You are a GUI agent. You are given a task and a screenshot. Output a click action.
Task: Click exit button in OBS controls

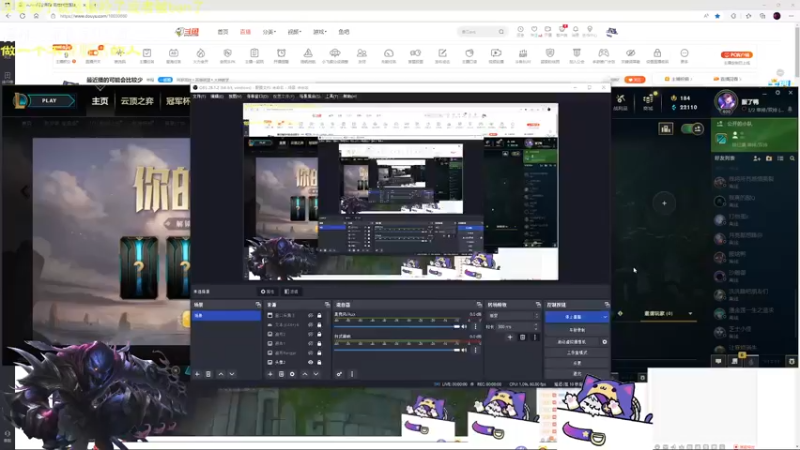pyautogui.click(x=577, y=373)
